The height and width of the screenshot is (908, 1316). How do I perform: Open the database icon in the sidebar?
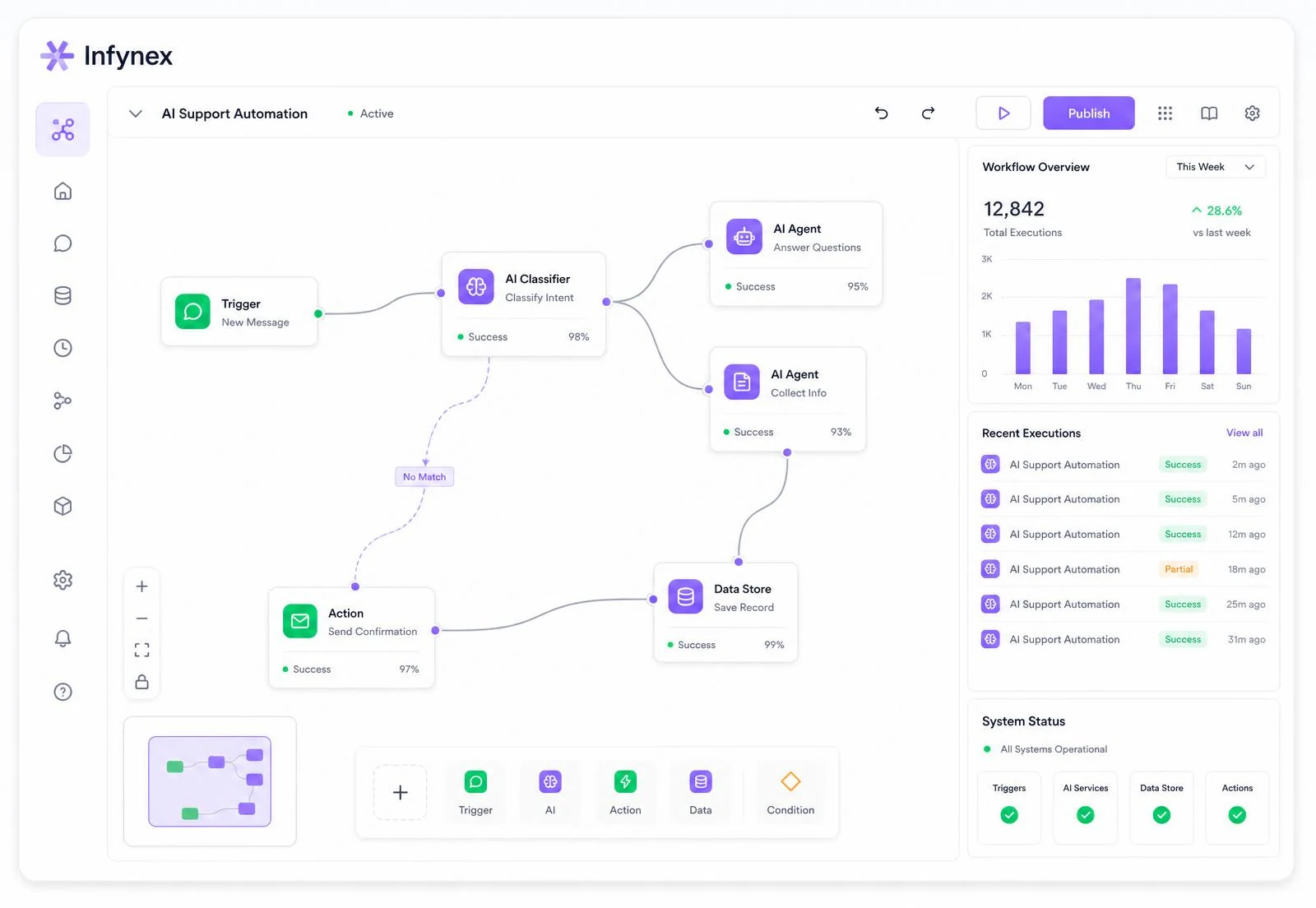(63, 296)
